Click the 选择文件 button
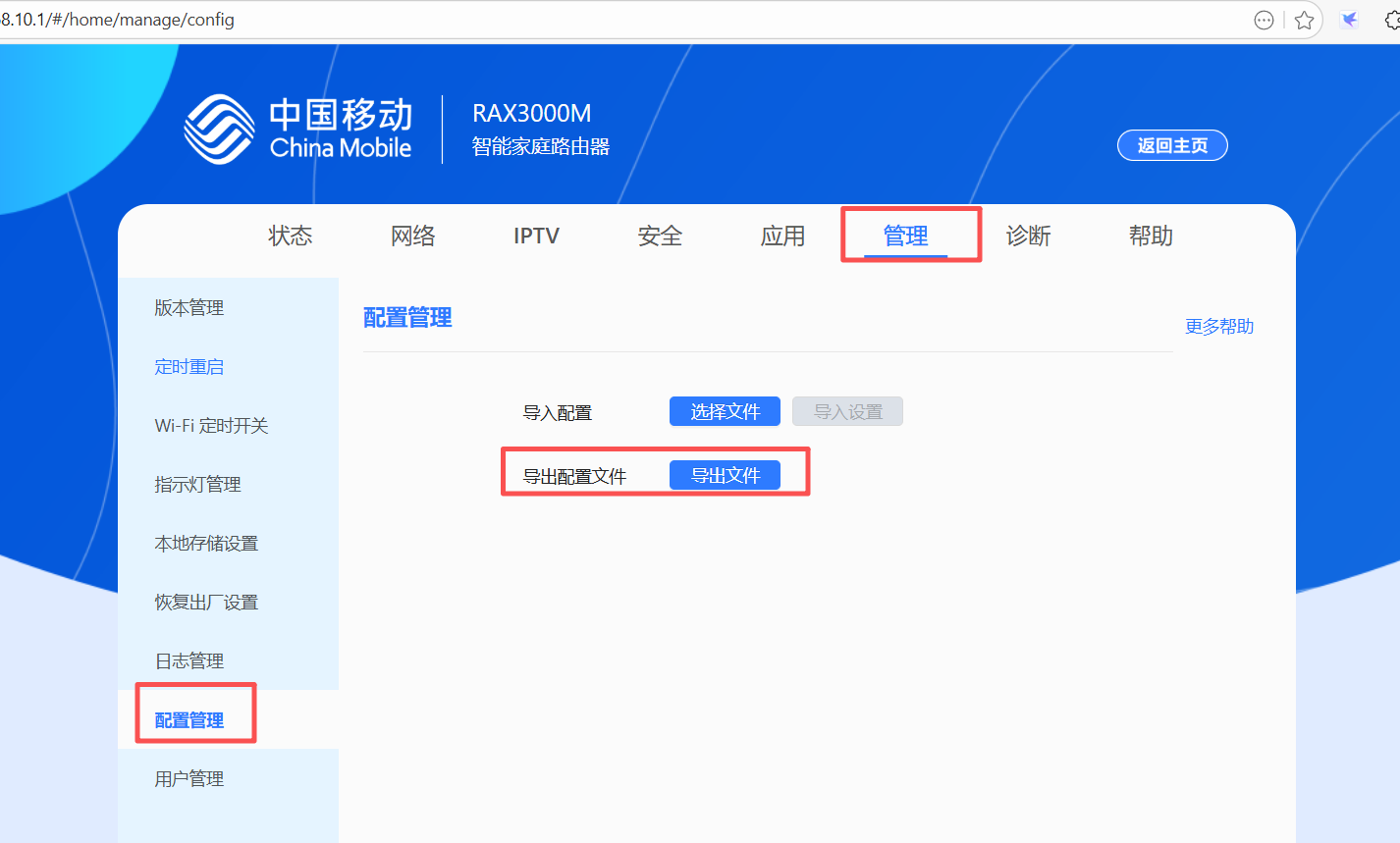The height and width of the screenshot is (843, 1400). [725, 412]
